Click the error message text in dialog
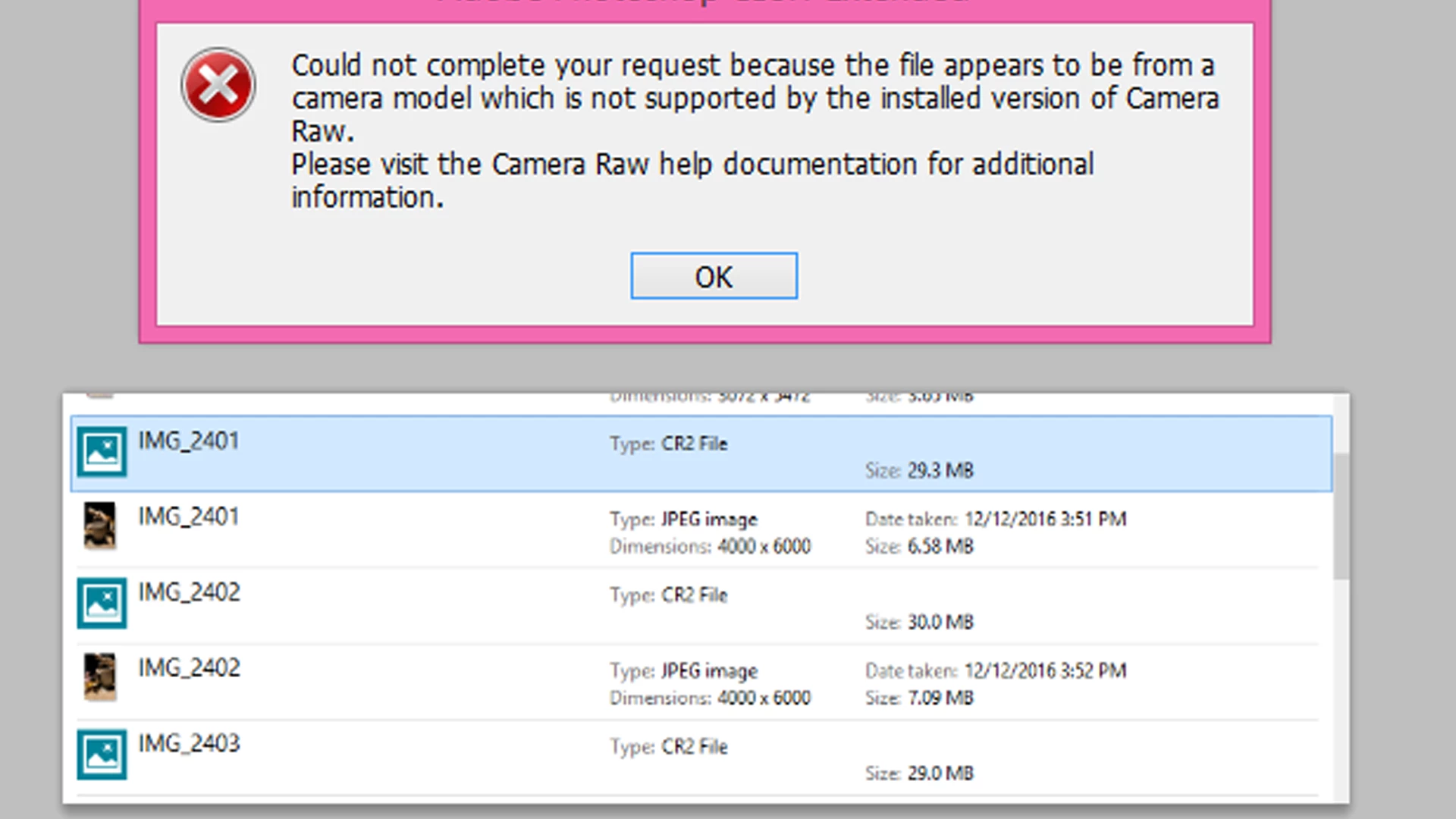The width and height of the screenshot is (1456, 819). (755, 99)
